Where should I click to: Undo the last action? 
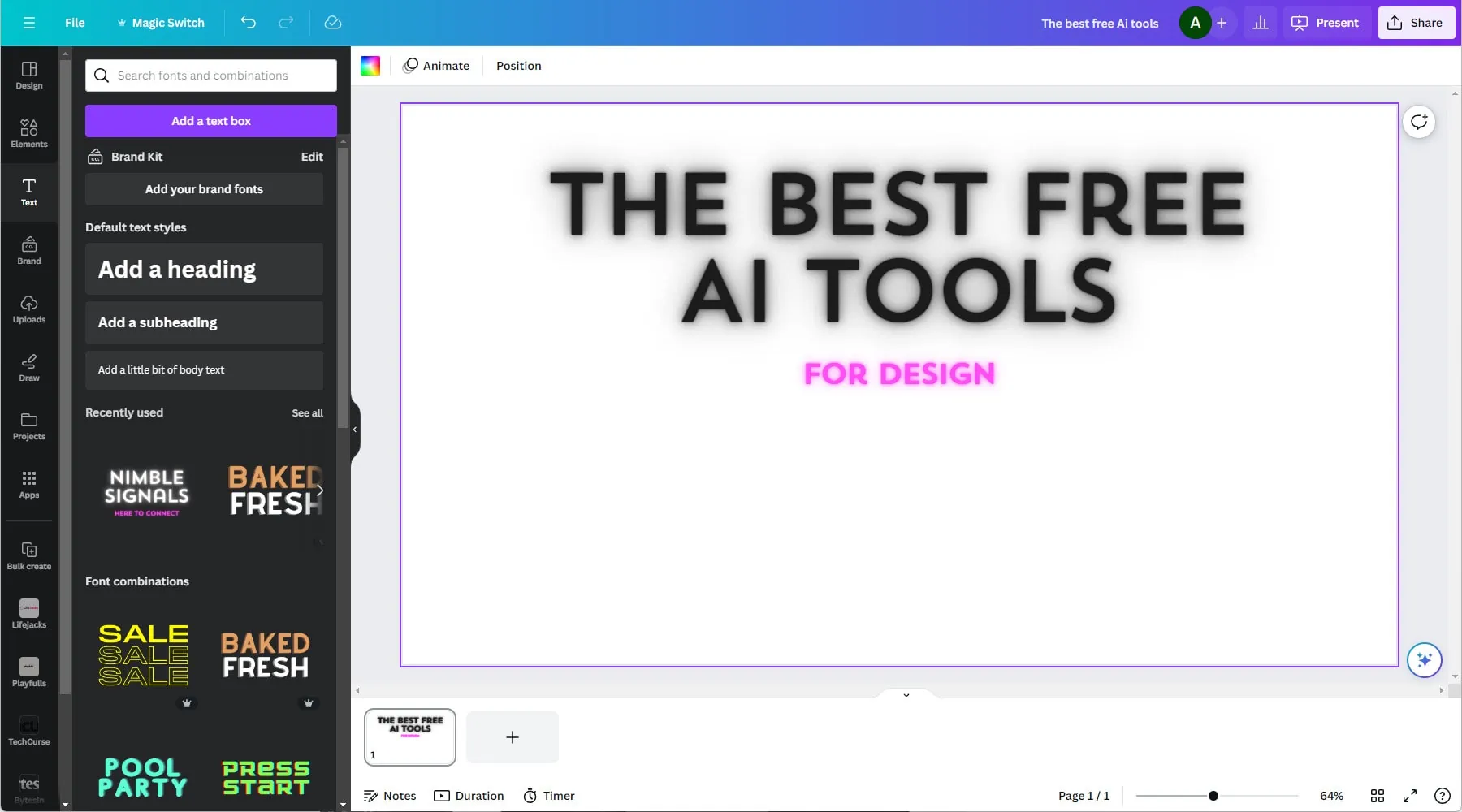[x=249, y=23]
